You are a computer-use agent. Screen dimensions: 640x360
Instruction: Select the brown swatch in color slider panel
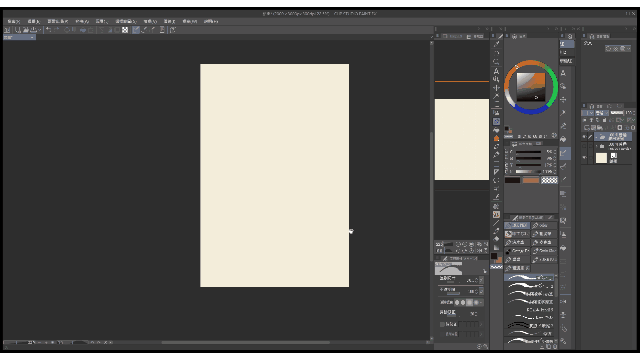(x=531, y=180)
